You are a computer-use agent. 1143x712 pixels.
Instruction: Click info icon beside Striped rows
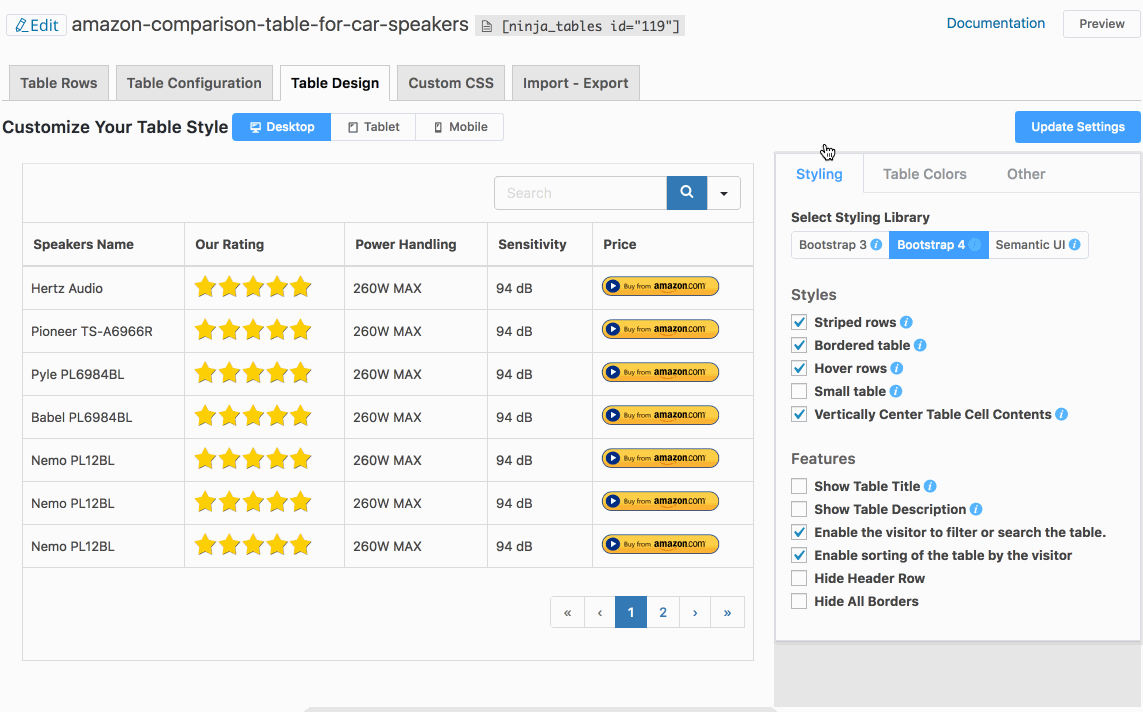coord(906,323)
